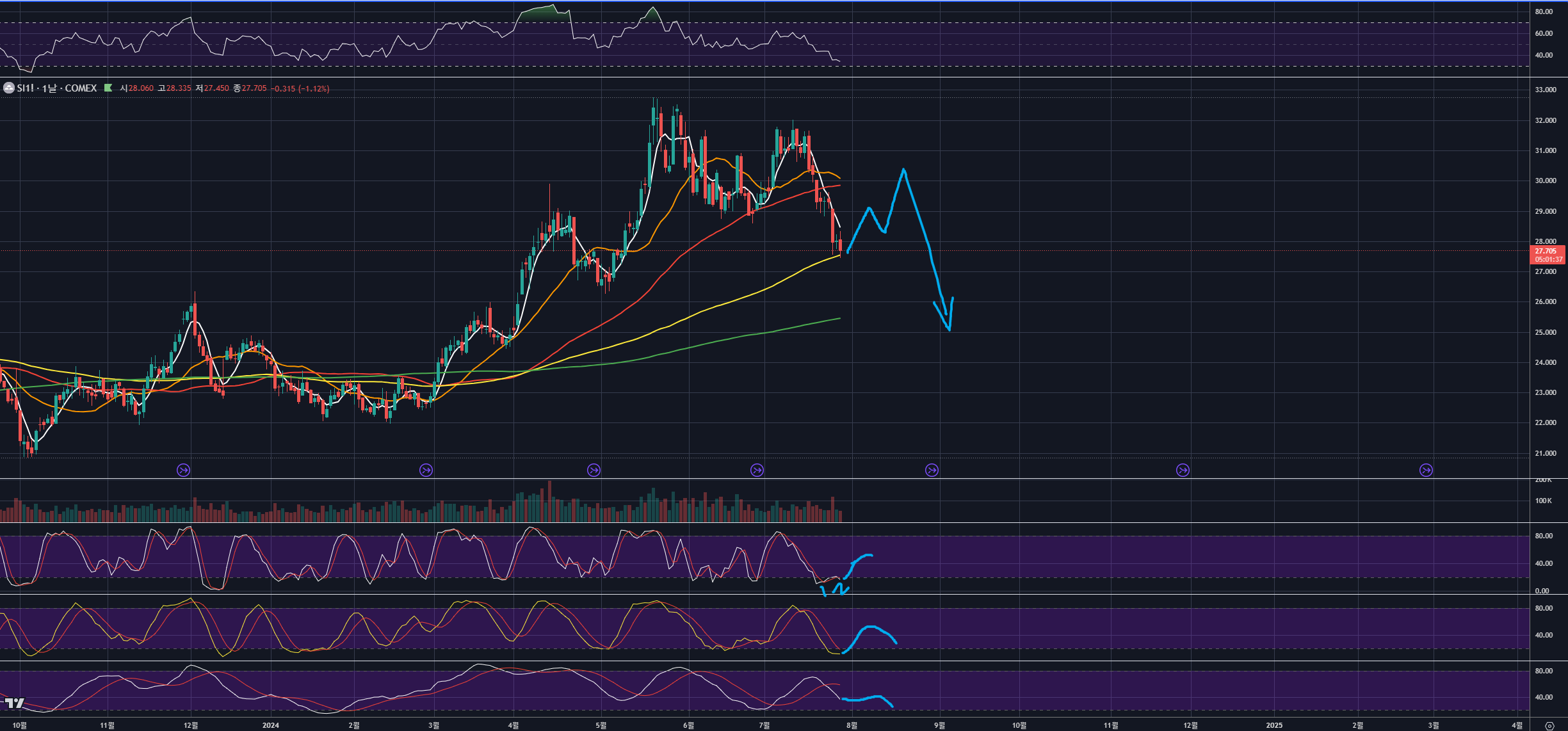The height and width of the screenshot is (731, 1568).
Task: Click the 5월 label on the time axis
Action: tap(601, 725)
